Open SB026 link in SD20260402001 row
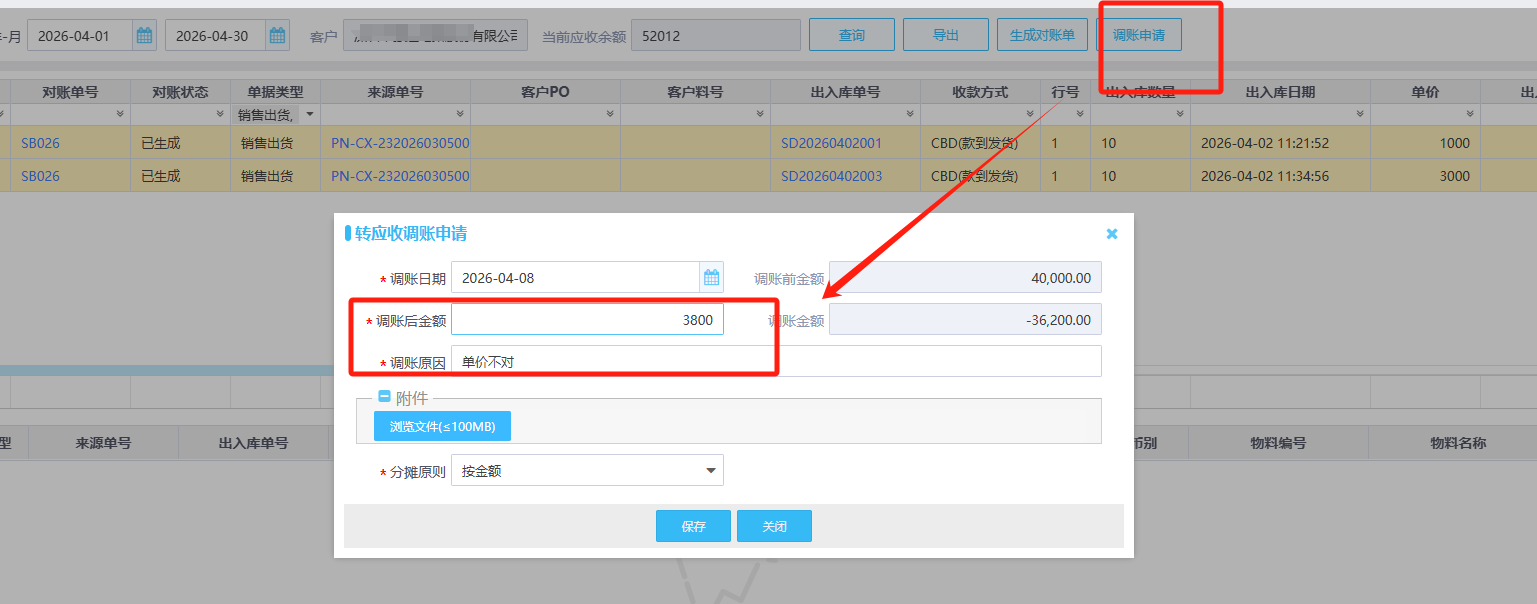This screenshot has width=1537, height=604. click(40, 143)
